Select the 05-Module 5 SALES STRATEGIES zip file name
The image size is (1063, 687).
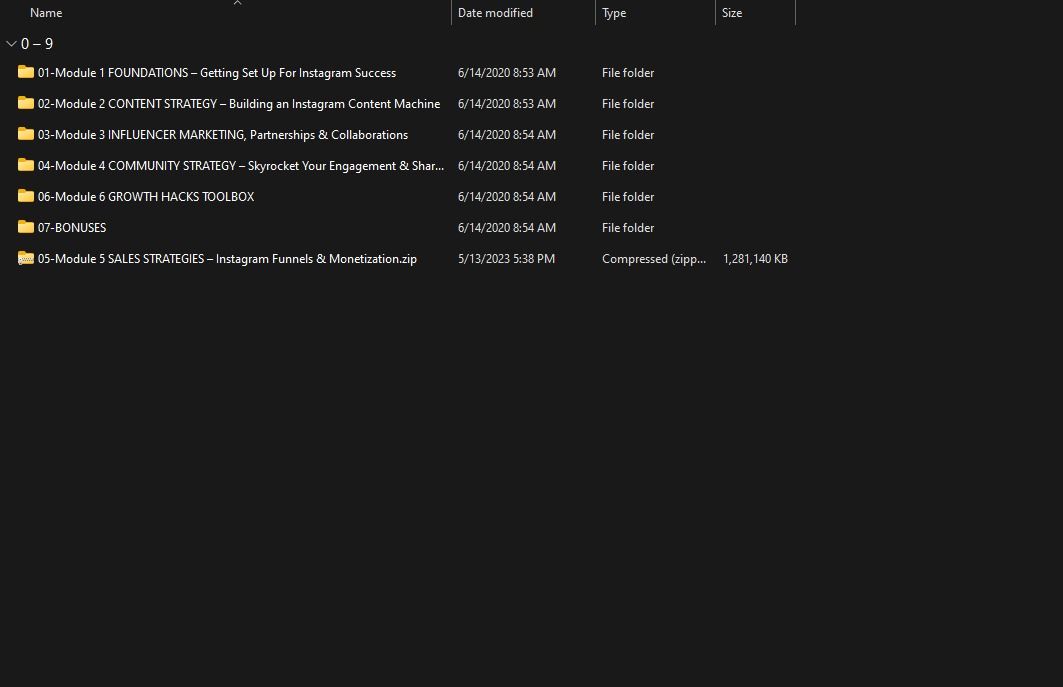pyautogui.click(x=227, y=259)
